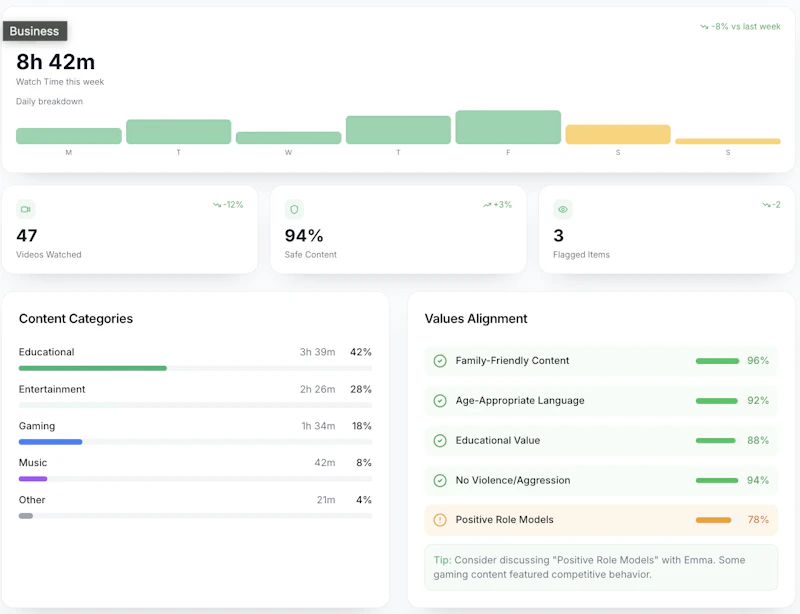This screenshot has height=614, width=800.
Task: Click the check icon beside Family-Friendly Content
Action: [x=440, y=361]
